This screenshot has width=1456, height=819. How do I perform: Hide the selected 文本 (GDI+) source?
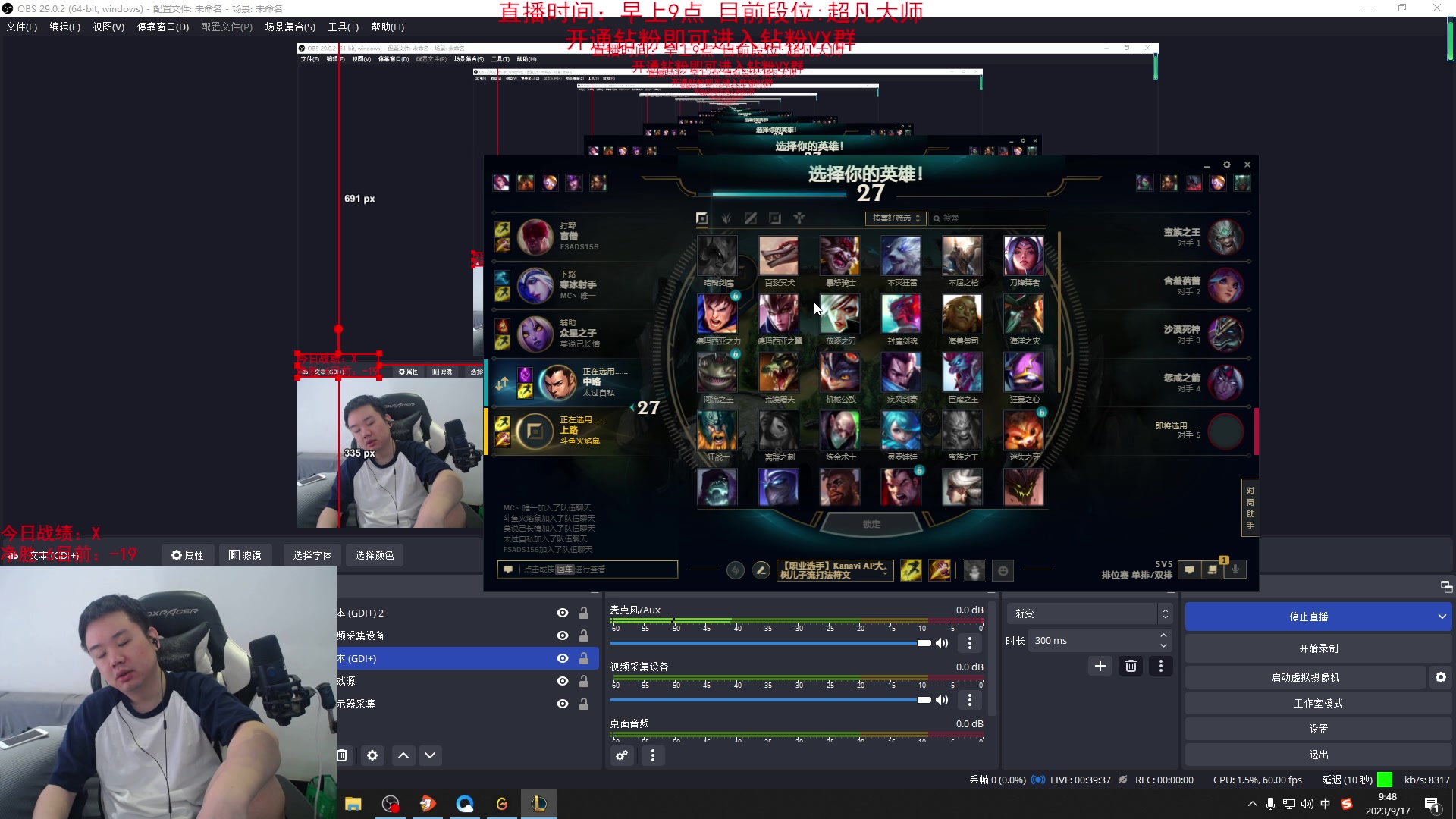point(563,658)
